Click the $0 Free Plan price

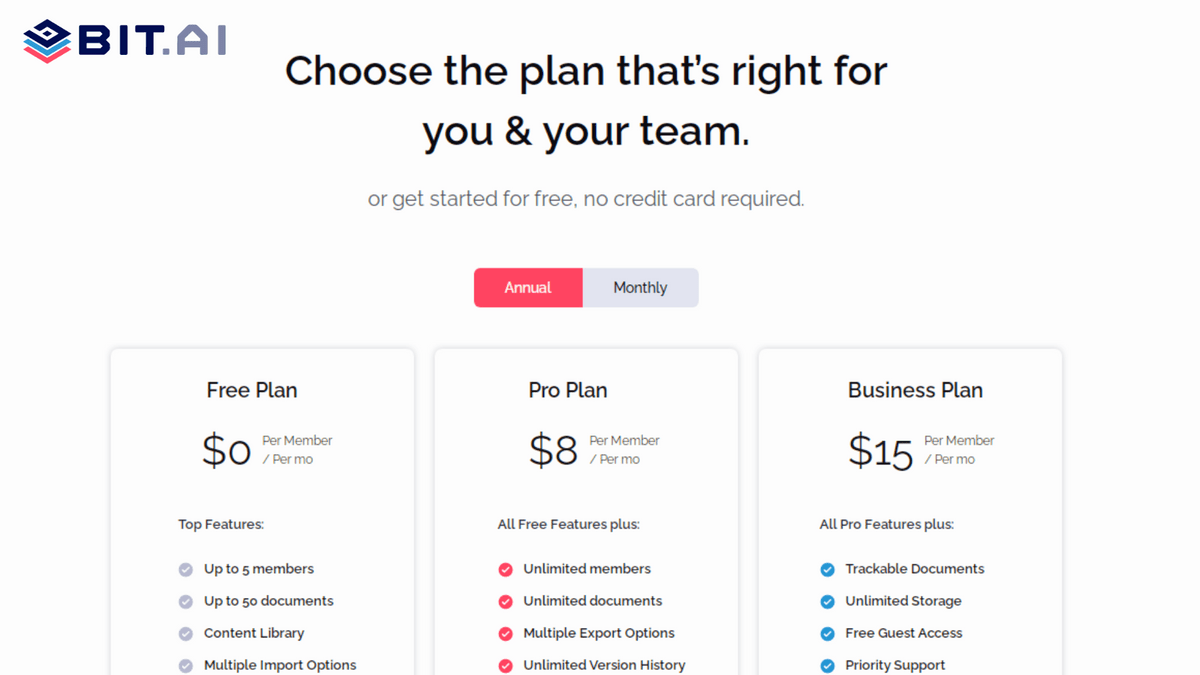tap(226, 449)
